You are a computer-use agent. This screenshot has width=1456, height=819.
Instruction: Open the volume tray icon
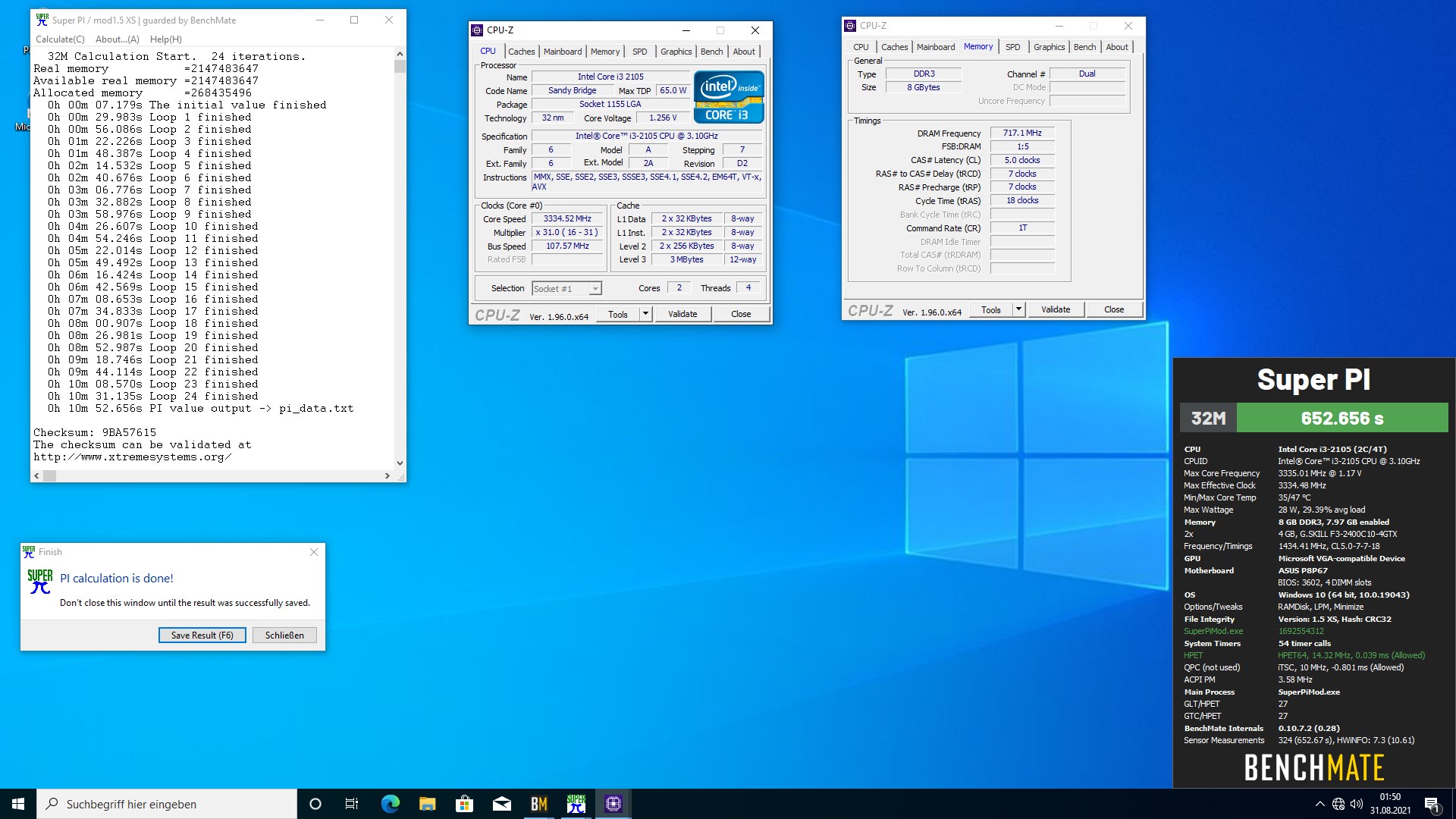(1357, 804)
